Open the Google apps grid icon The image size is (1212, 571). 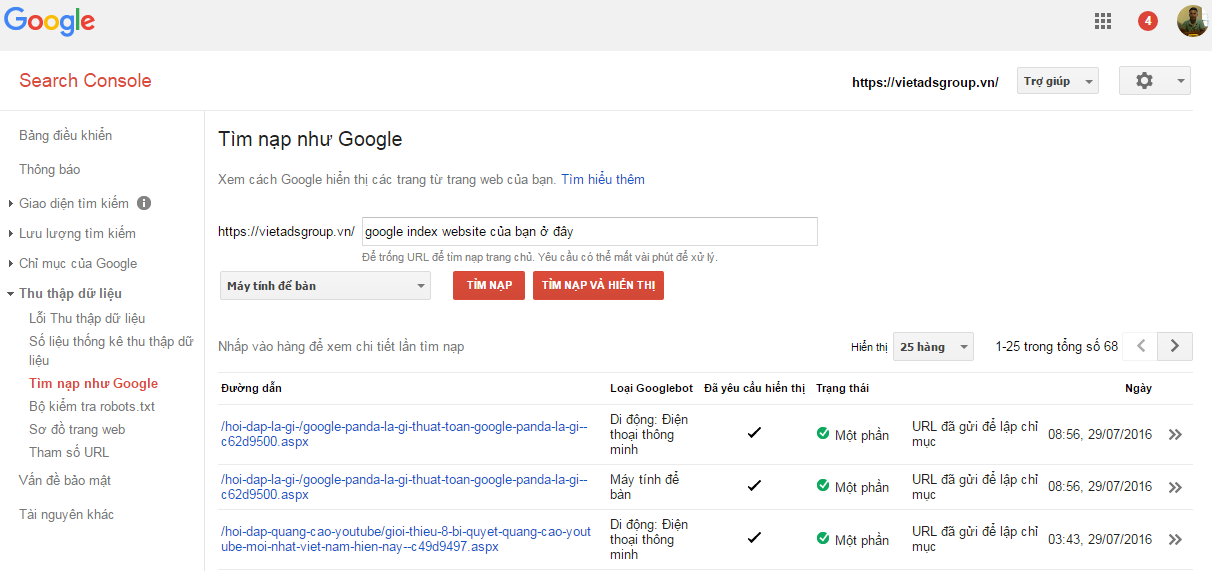(x=1103, y=21)
